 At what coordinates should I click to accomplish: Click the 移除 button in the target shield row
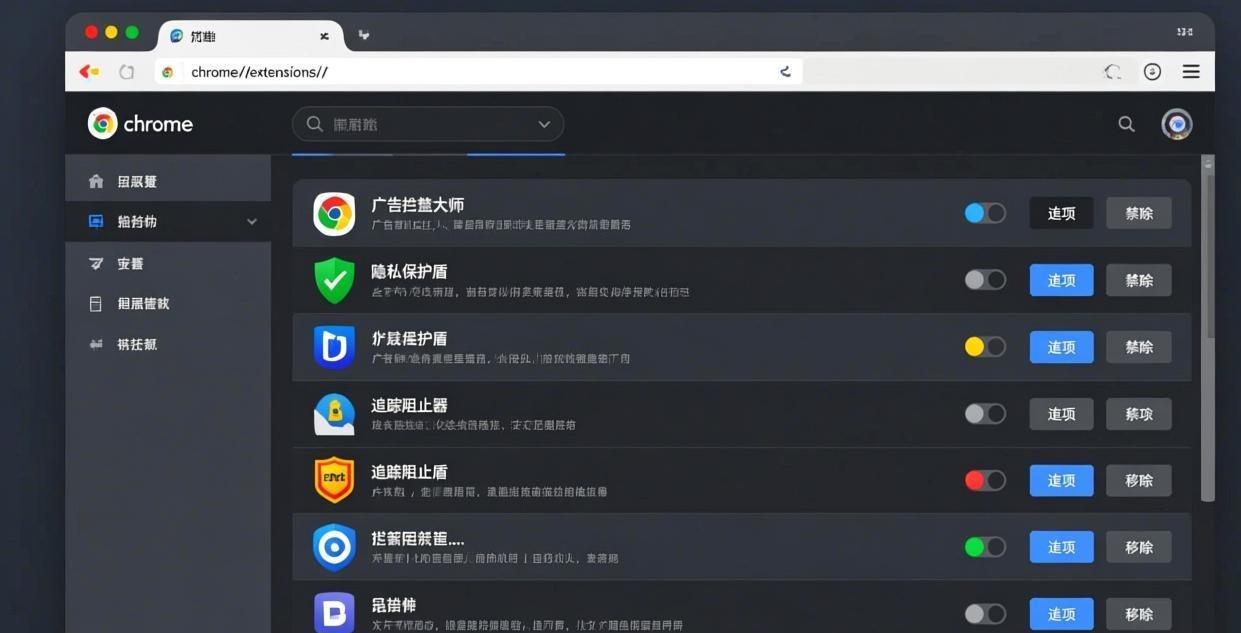(1139, 547)
